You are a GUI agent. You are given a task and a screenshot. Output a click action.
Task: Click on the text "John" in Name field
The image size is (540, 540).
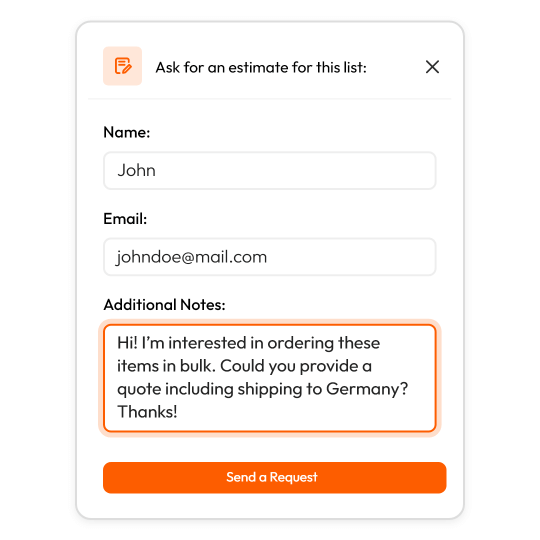click(136, 170)
